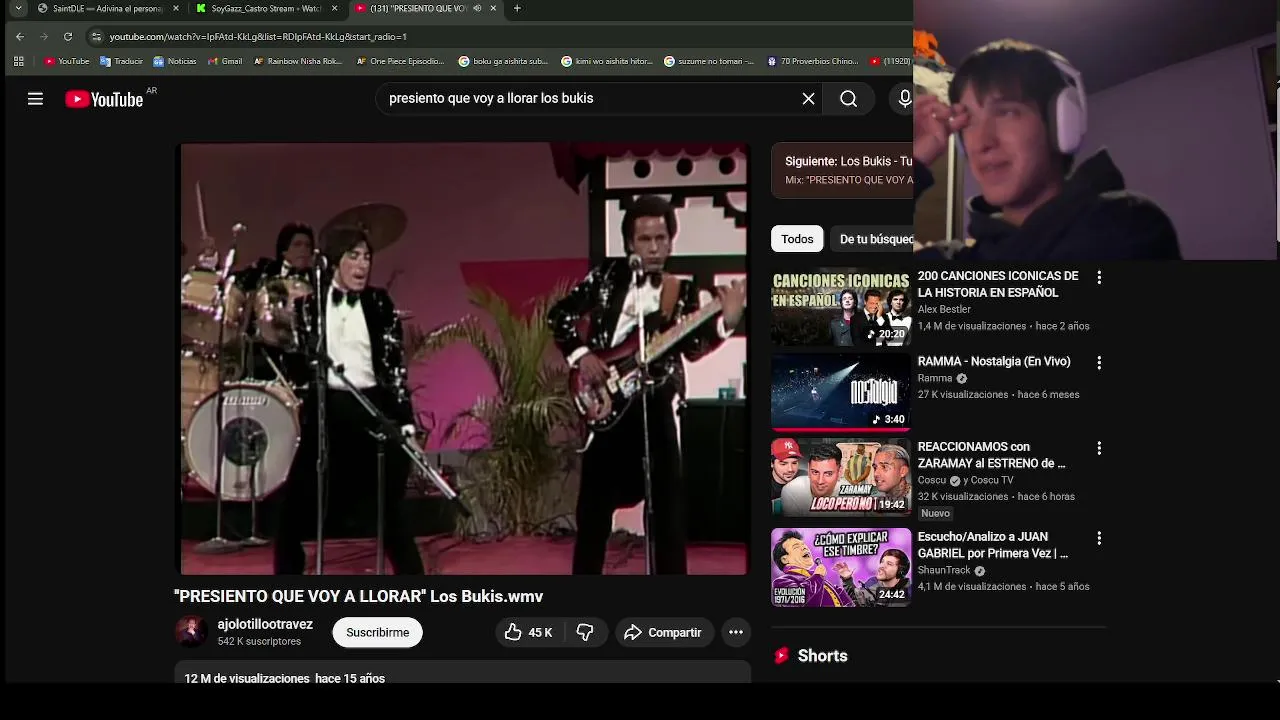1280x720 pixels.
Task: Open a new browser tab with plus
Action: (x=517, y=8)
